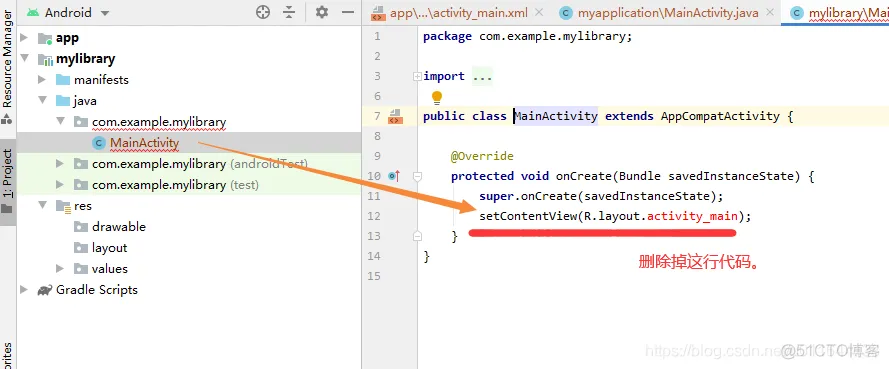Viewport: 889px width, 369px height.
Task: Click the app module folder icon
Action: click(x=45, y=39)
